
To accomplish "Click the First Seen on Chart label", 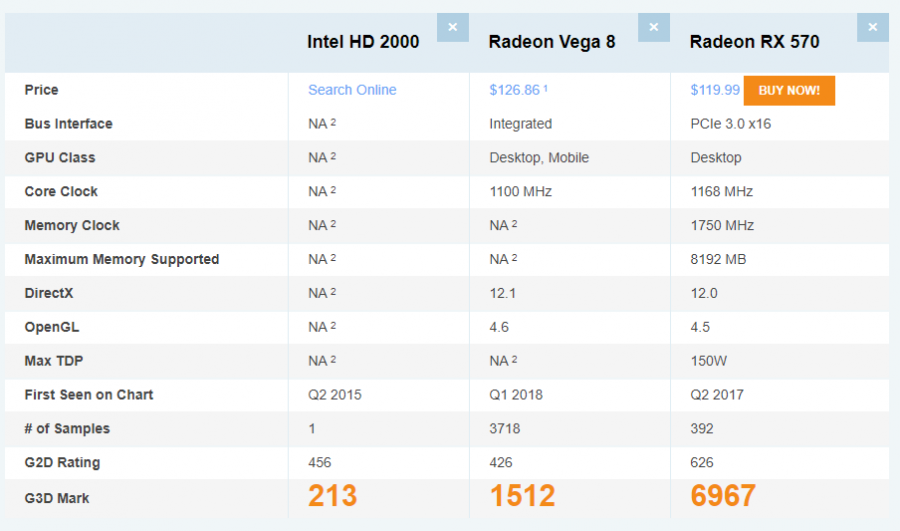I will tap(88, 395).
